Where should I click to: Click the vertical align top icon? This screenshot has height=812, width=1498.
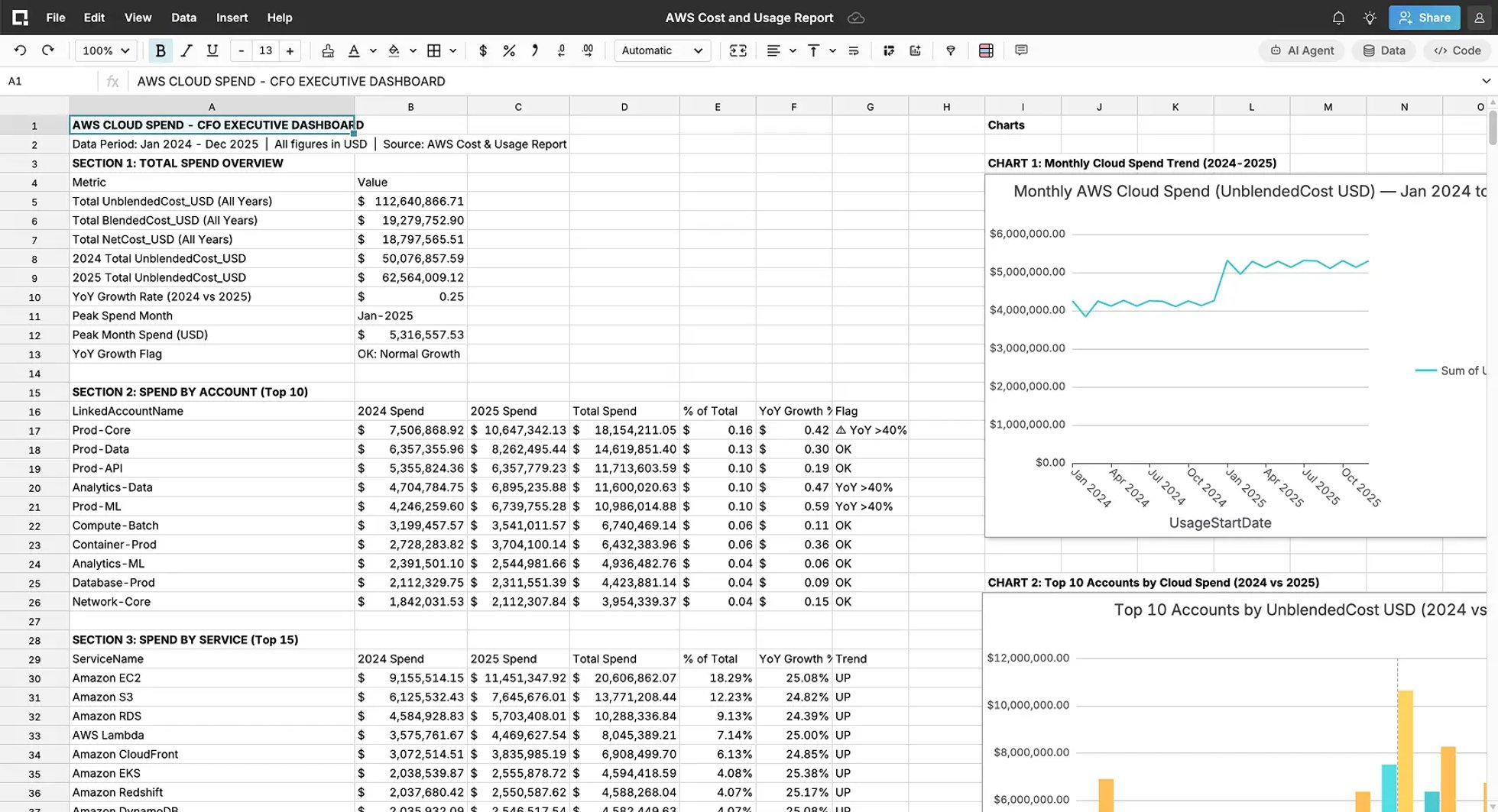(813, 50)
